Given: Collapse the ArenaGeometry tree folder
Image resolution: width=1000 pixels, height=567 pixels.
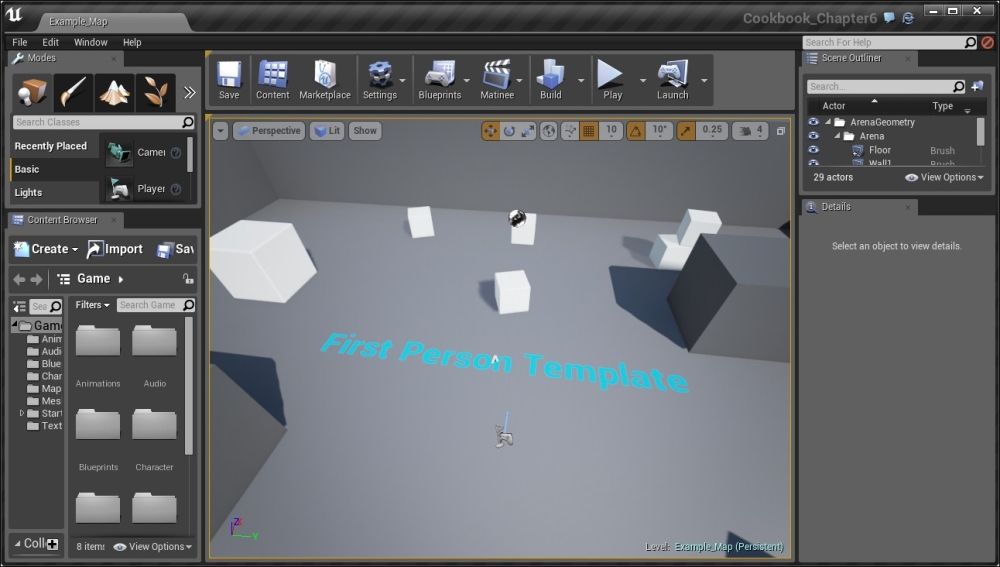Looking at the screenshot, I should (x=828, y=122).
